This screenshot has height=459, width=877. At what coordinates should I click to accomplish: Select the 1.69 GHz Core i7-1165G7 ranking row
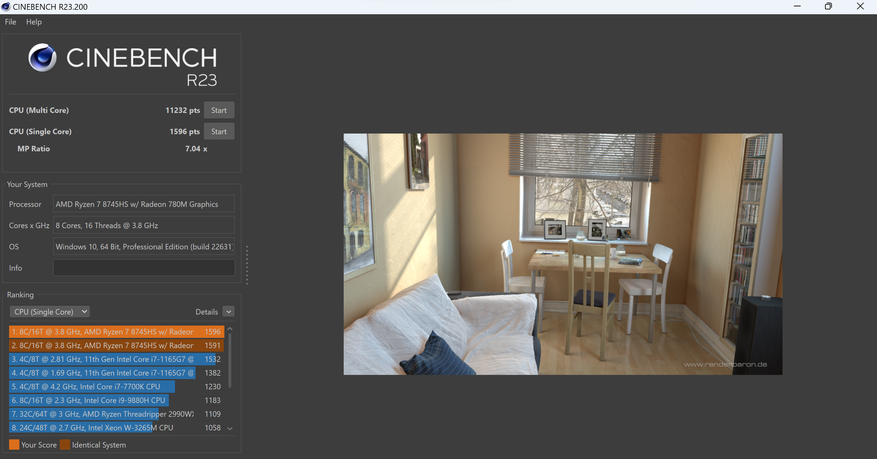[116, 373]
